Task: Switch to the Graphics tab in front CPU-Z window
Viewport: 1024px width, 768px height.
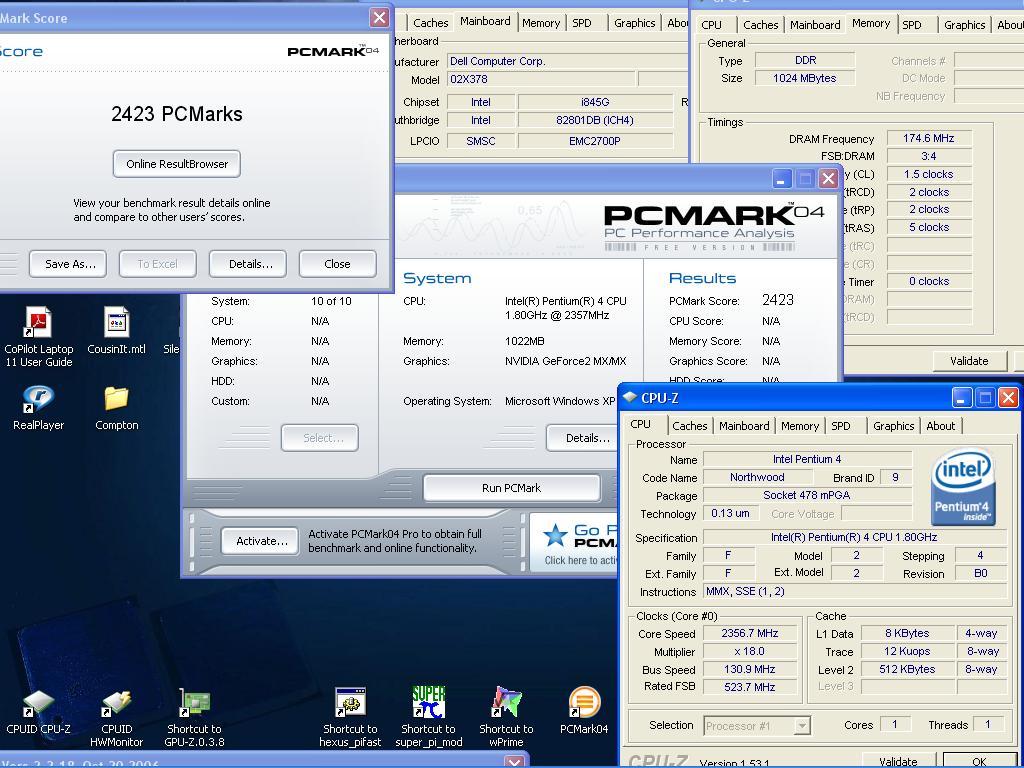Action: click(893, 426)
